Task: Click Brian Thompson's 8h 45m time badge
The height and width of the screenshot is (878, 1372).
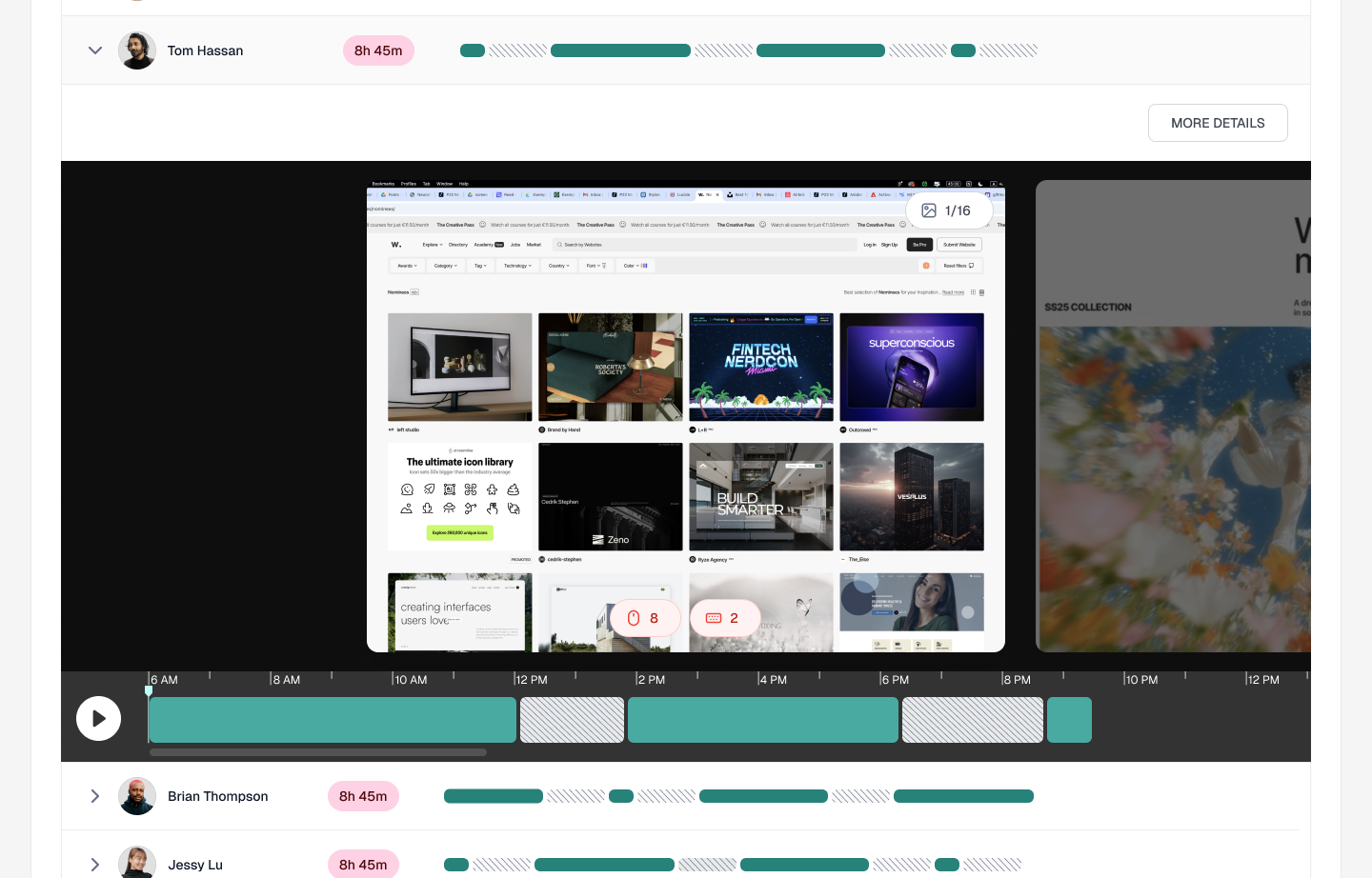Action: [363, 796]
